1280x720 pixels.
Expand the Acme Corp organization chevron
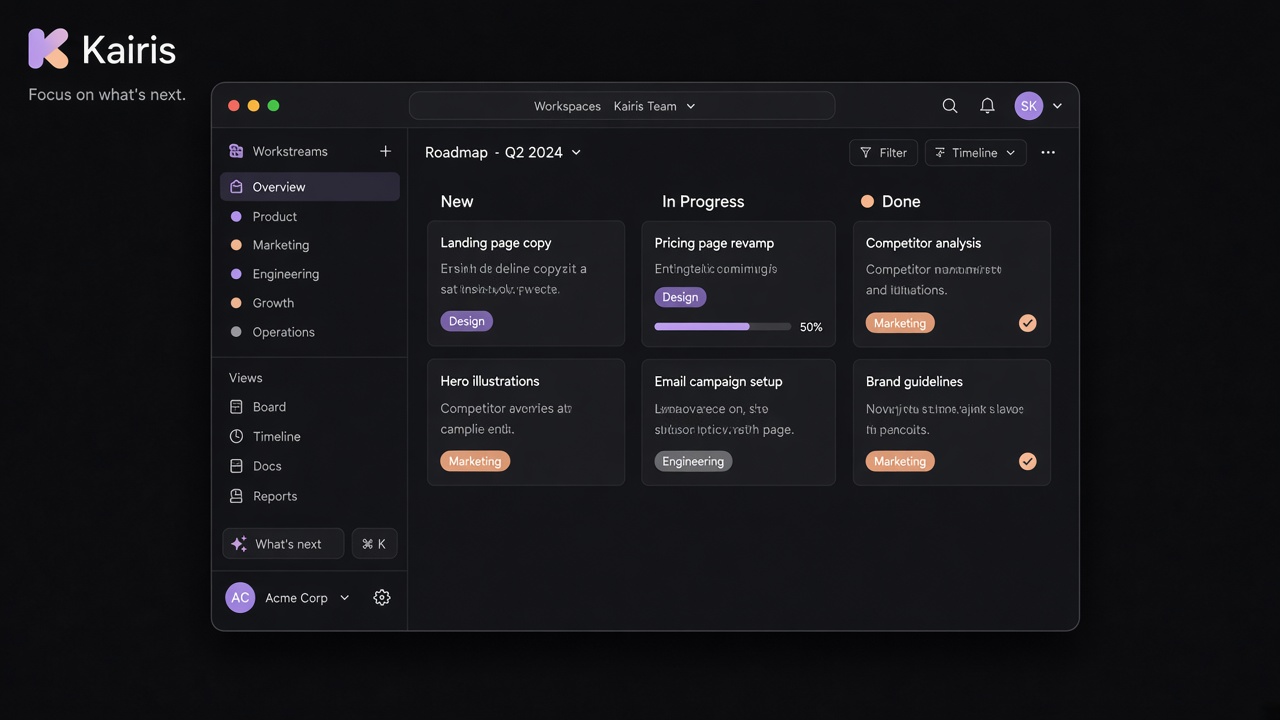(x=345, y=597)
